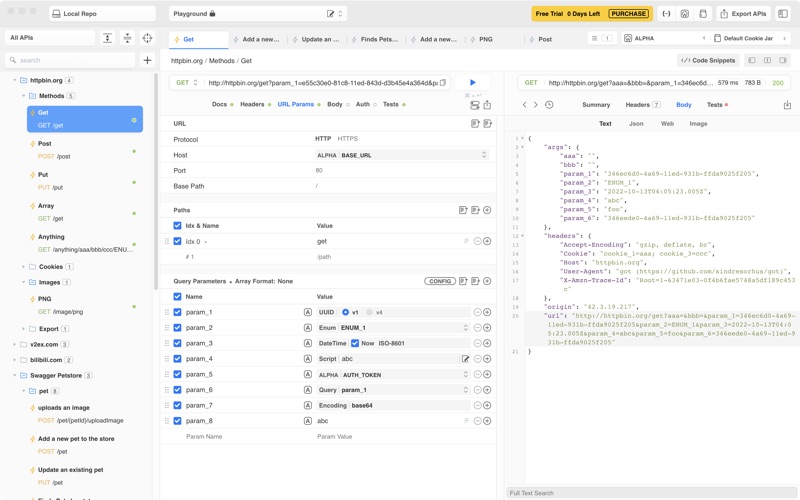The width and height of the screenshot is (800, 500).
Task: Click the param_3 type A icon
Action: click(308, 343)
